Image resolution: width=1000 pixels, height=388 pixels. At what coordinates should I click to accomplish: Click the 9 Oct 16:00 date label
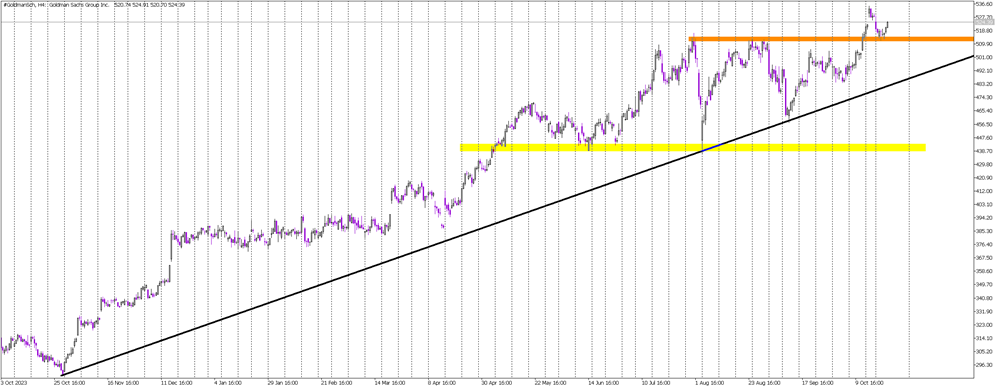[870, 384]
